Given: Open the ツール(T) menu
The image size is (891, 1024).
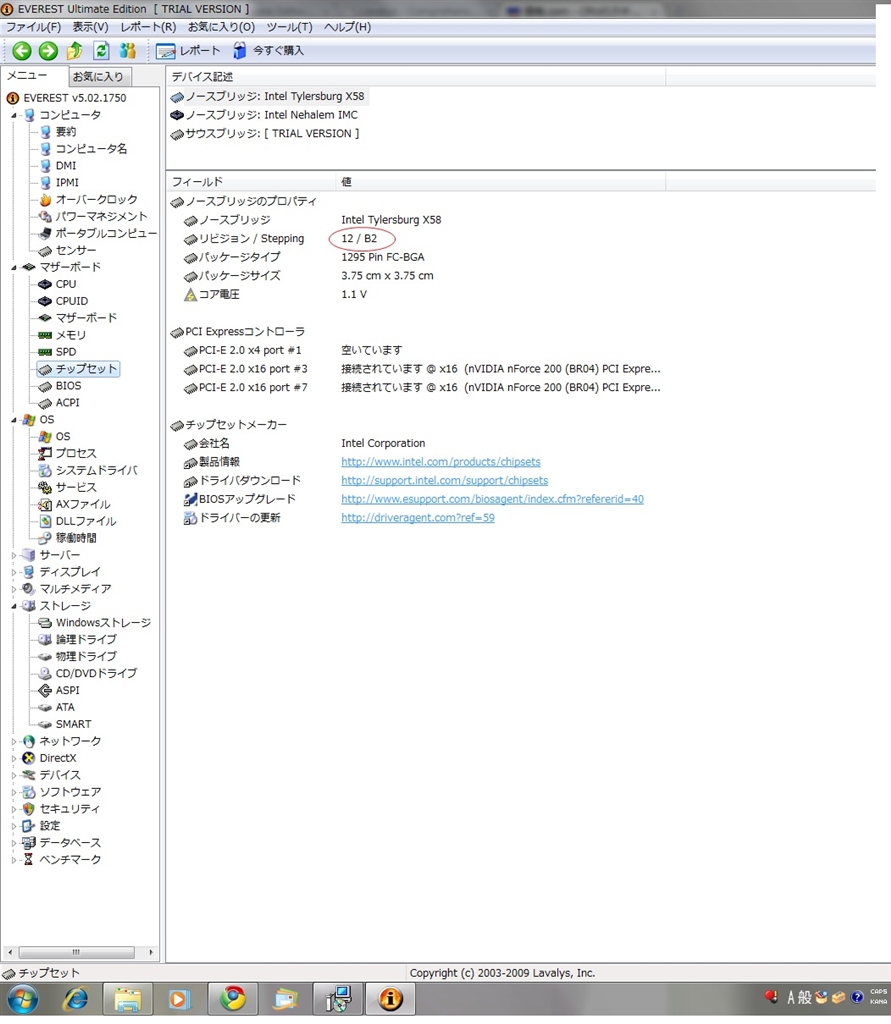Looking at the screenshot, I should pos(289,27).
